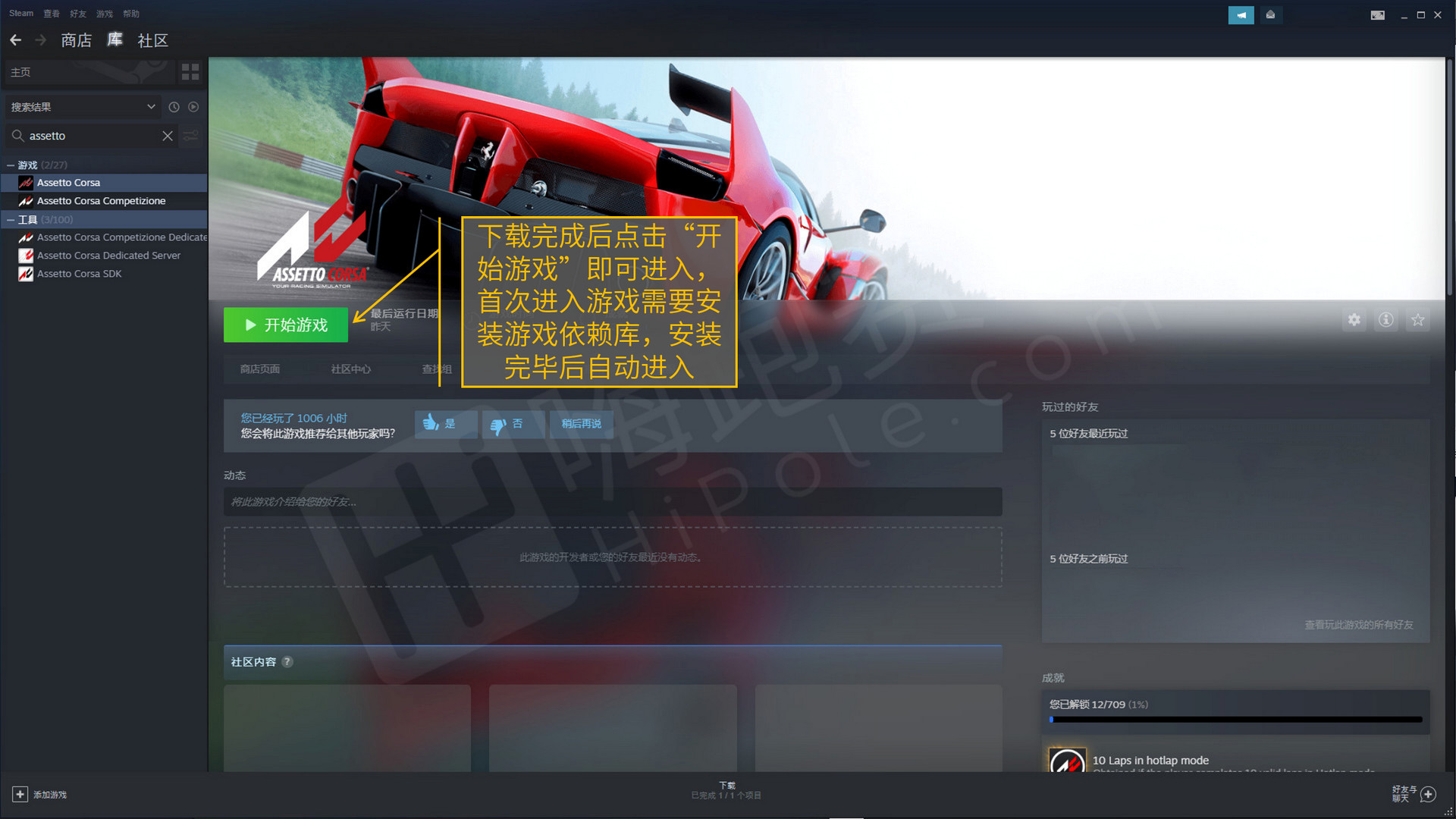1456x819 pixels.
Task: Click the page vertical scrollbar
Action: coord(1450,178)
